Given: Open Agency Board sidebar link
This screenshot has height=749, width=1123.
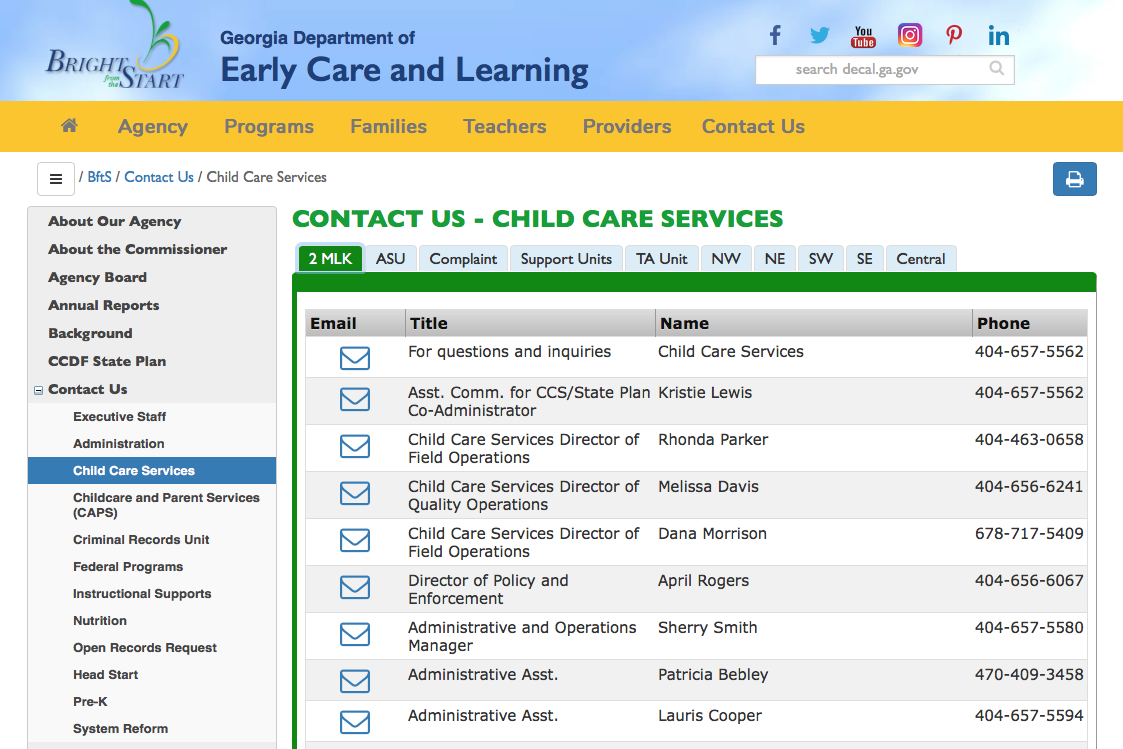Looking at the screenshot, I should [x=97, y=277].
